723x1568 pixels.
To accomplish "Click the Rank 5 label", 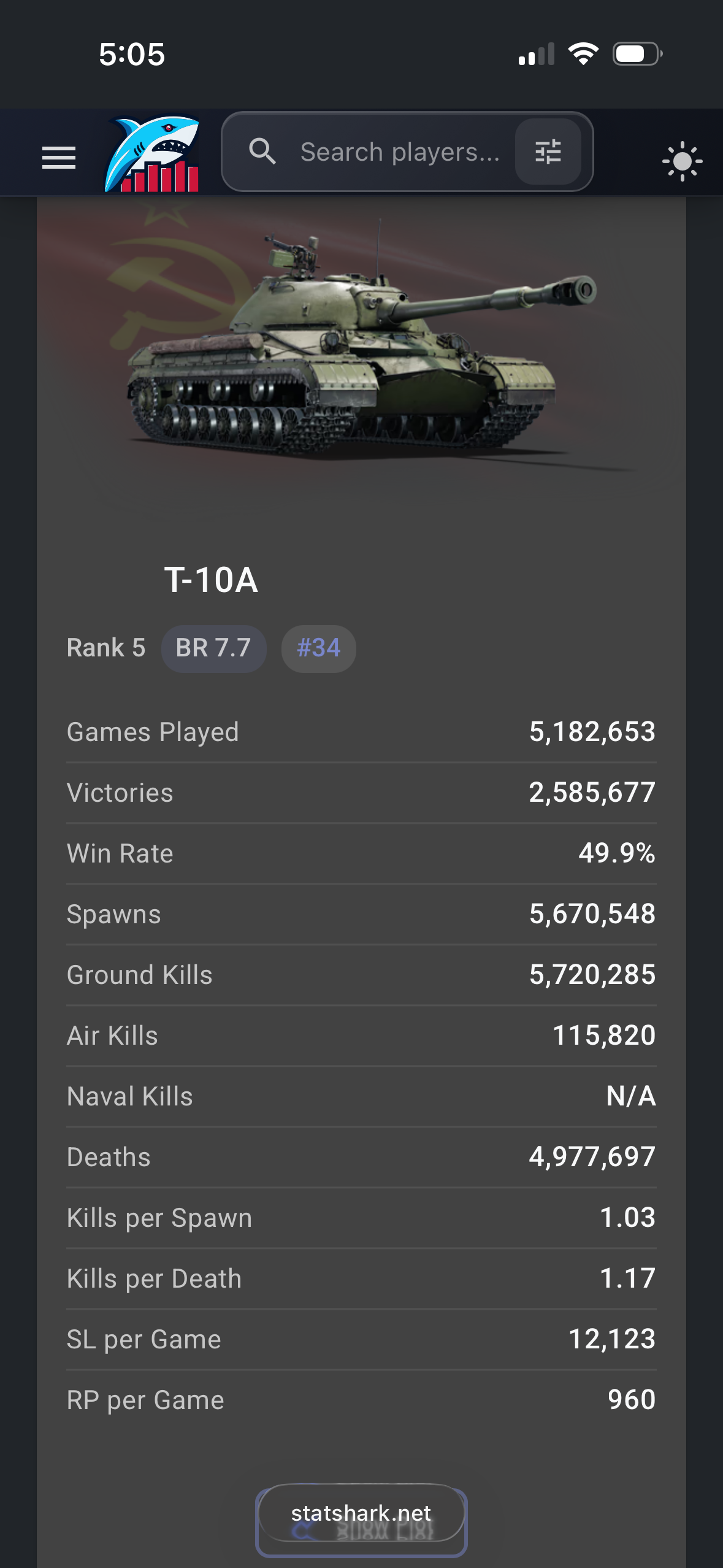I will pos(106,648).
